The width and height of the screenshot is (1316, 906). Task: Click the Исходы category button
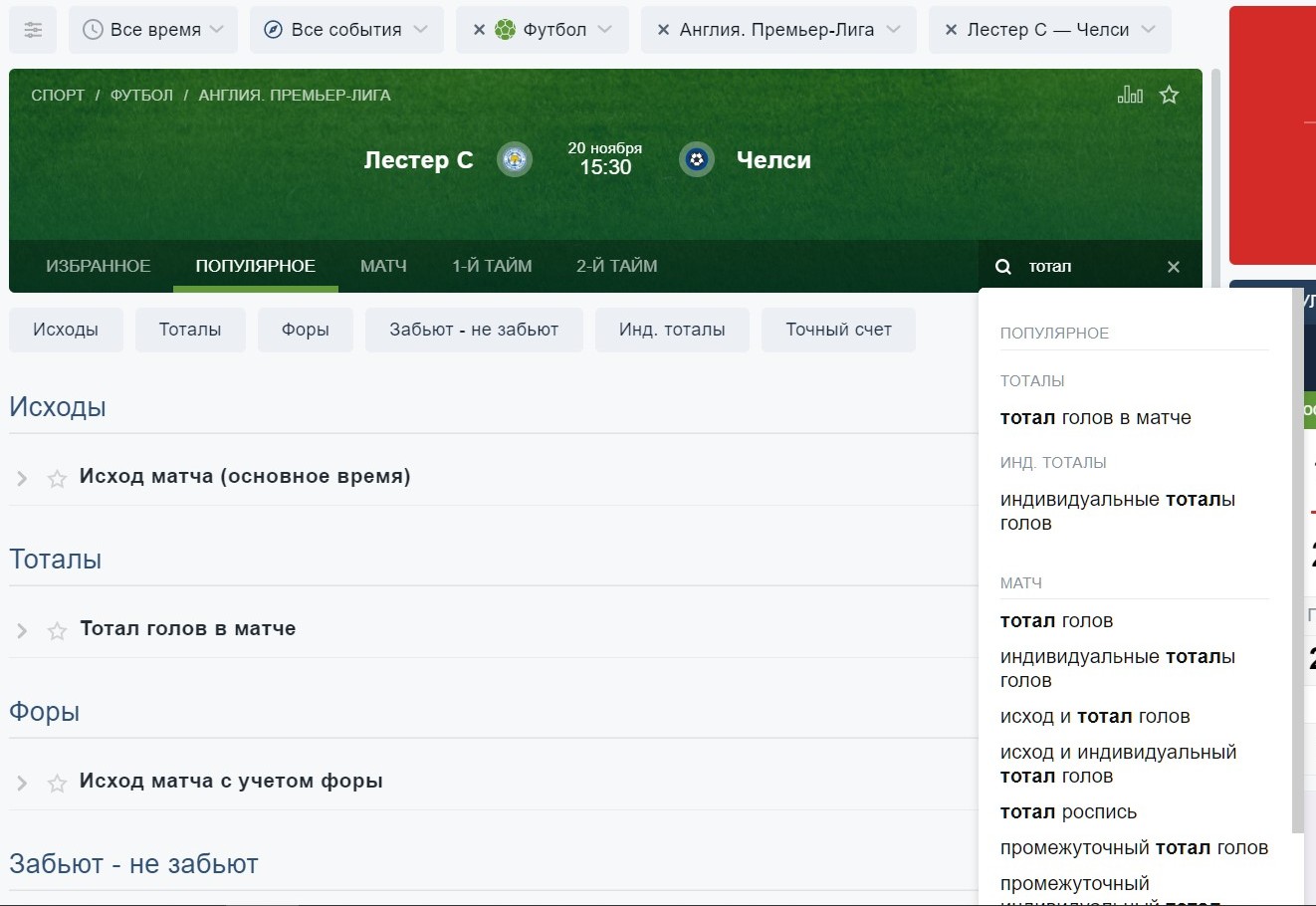(66, 330)
